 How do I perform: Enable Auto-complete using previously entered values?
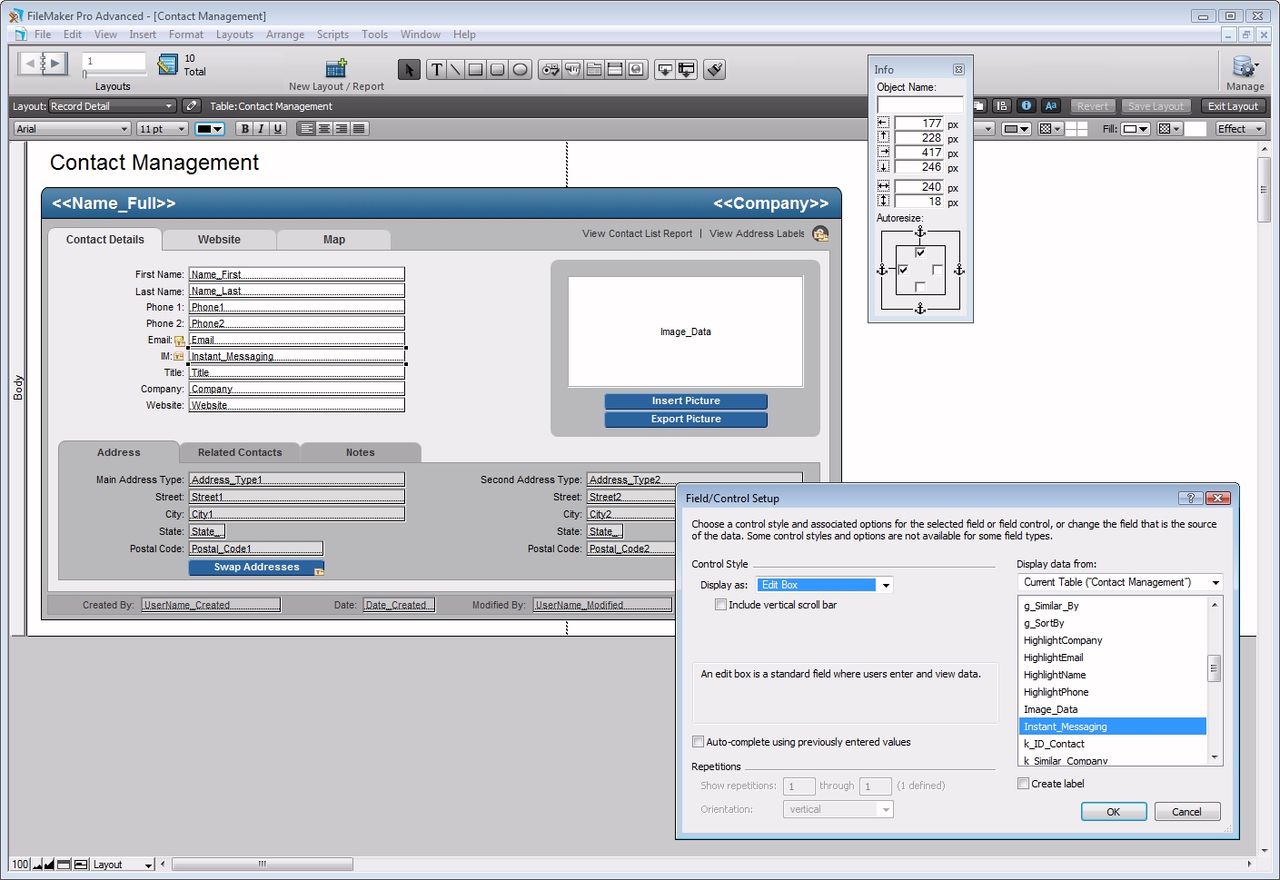[x=698, y=742]
